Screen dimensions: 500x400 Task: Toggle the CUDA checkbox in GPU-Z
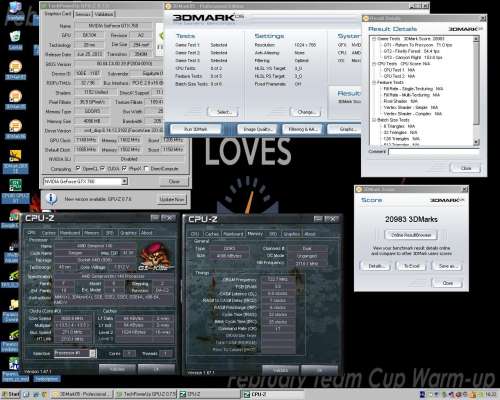(102, 169)
